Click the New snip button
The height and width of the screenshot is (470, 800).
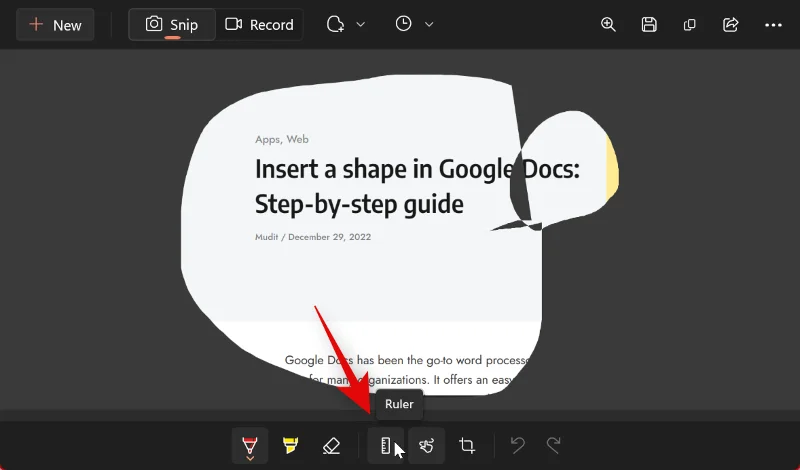[55, 25]
